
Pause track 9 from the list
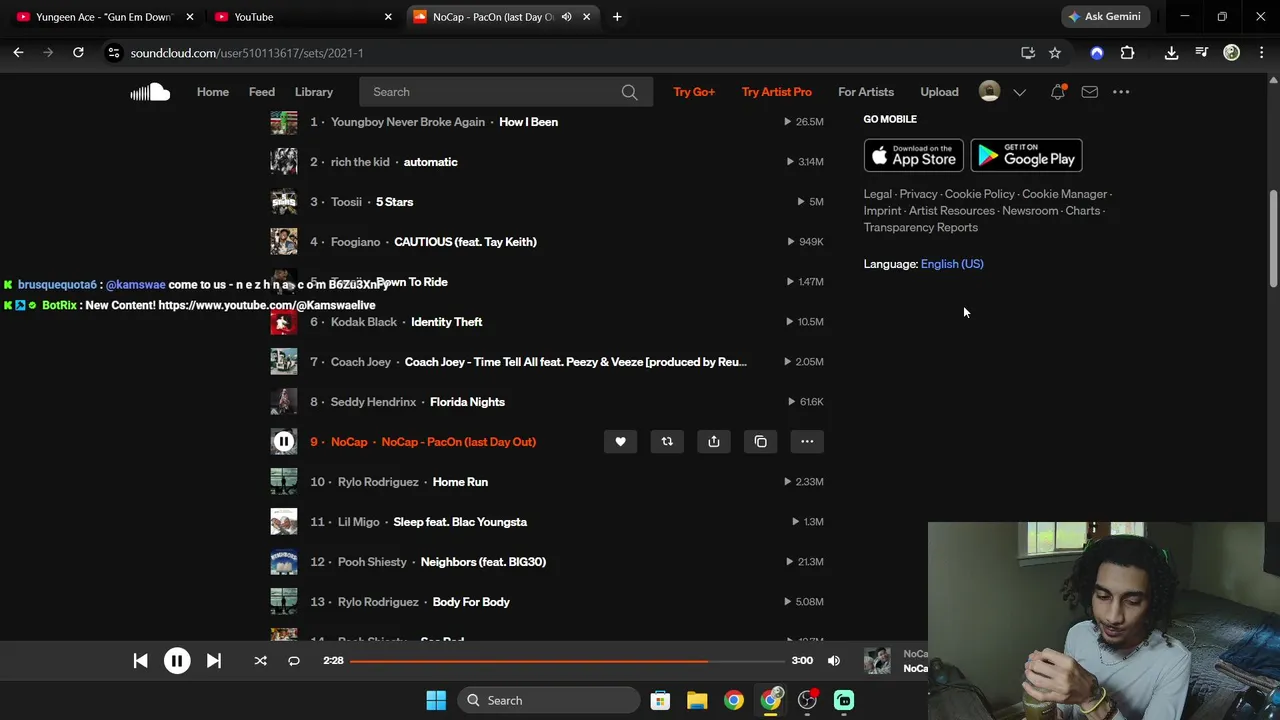pyautogui.click(x=284, y=441)
